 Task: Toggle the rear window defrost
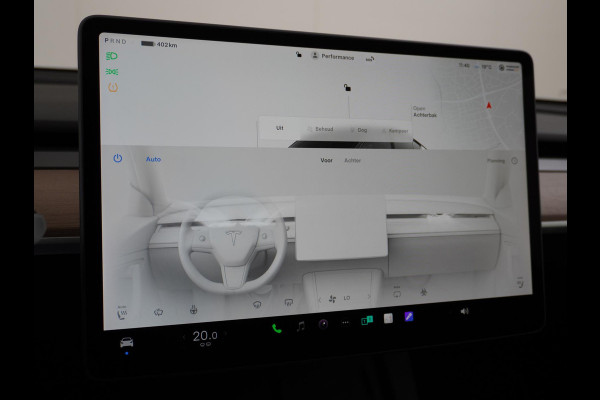pyautogui.click(x=288, y=302)
